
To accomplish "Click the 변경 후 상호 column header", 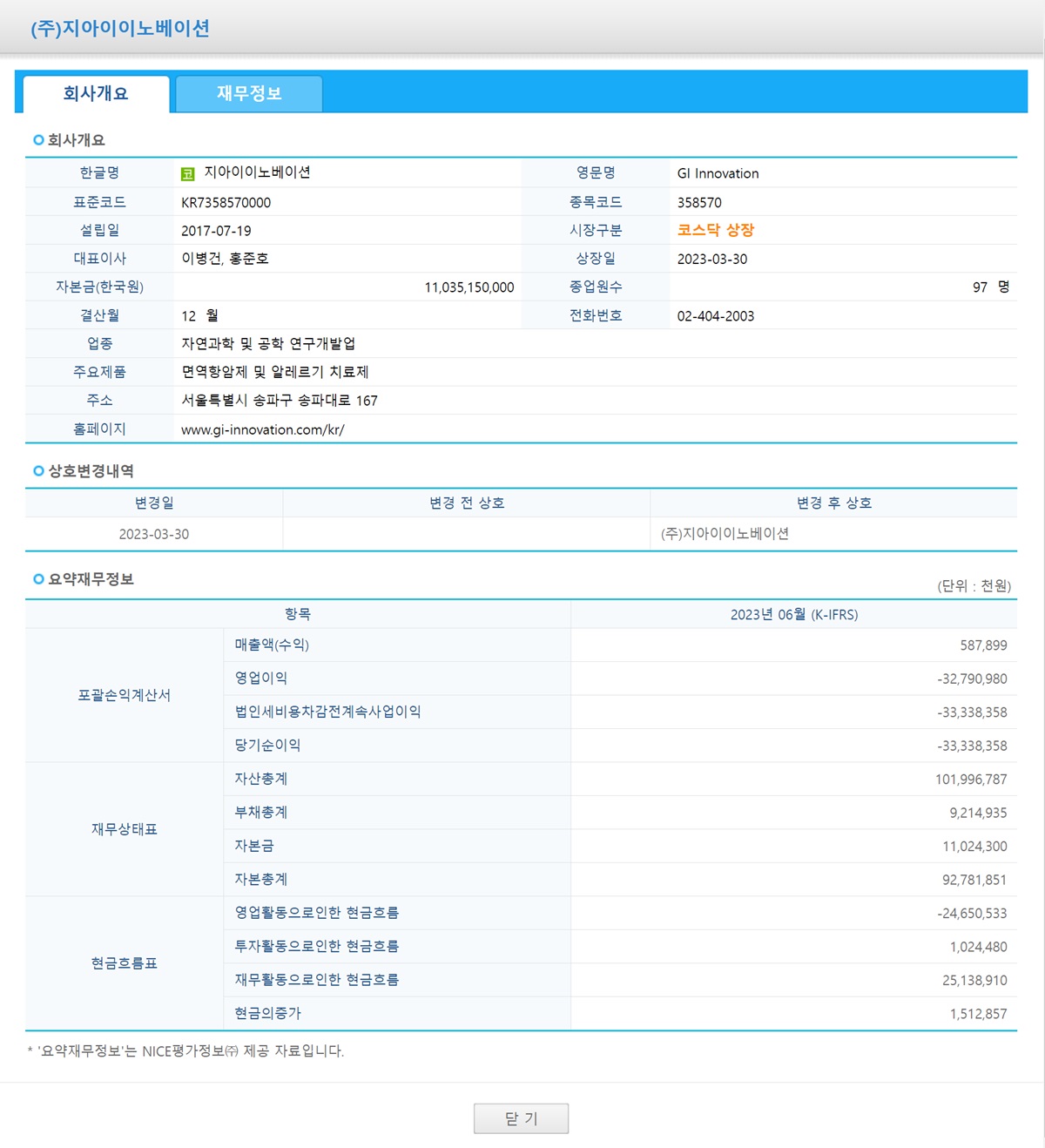I will [x=834, y=503].
